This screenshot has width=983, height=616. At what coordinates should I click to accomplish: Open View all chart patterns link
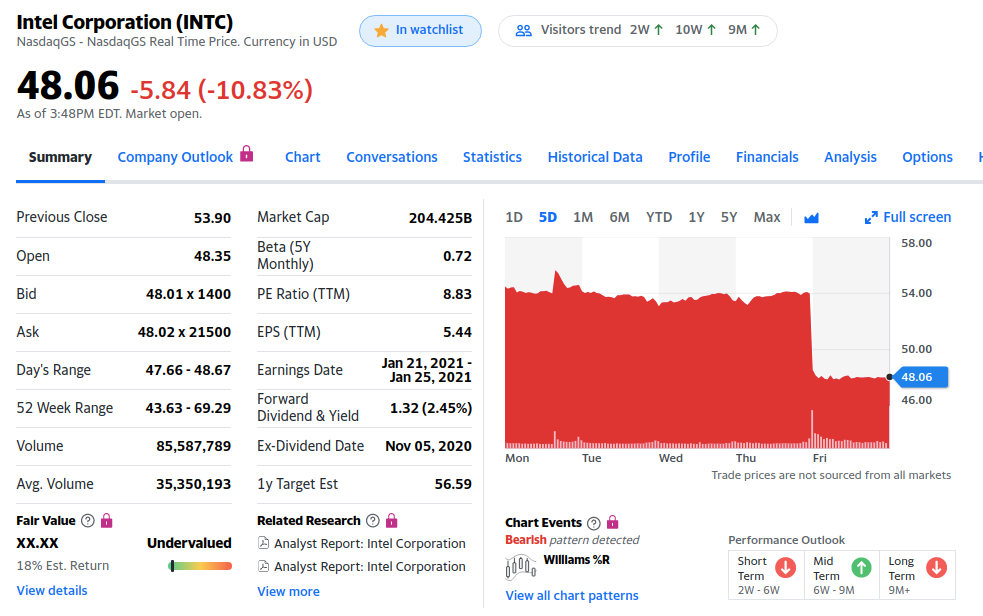point(572,596)
